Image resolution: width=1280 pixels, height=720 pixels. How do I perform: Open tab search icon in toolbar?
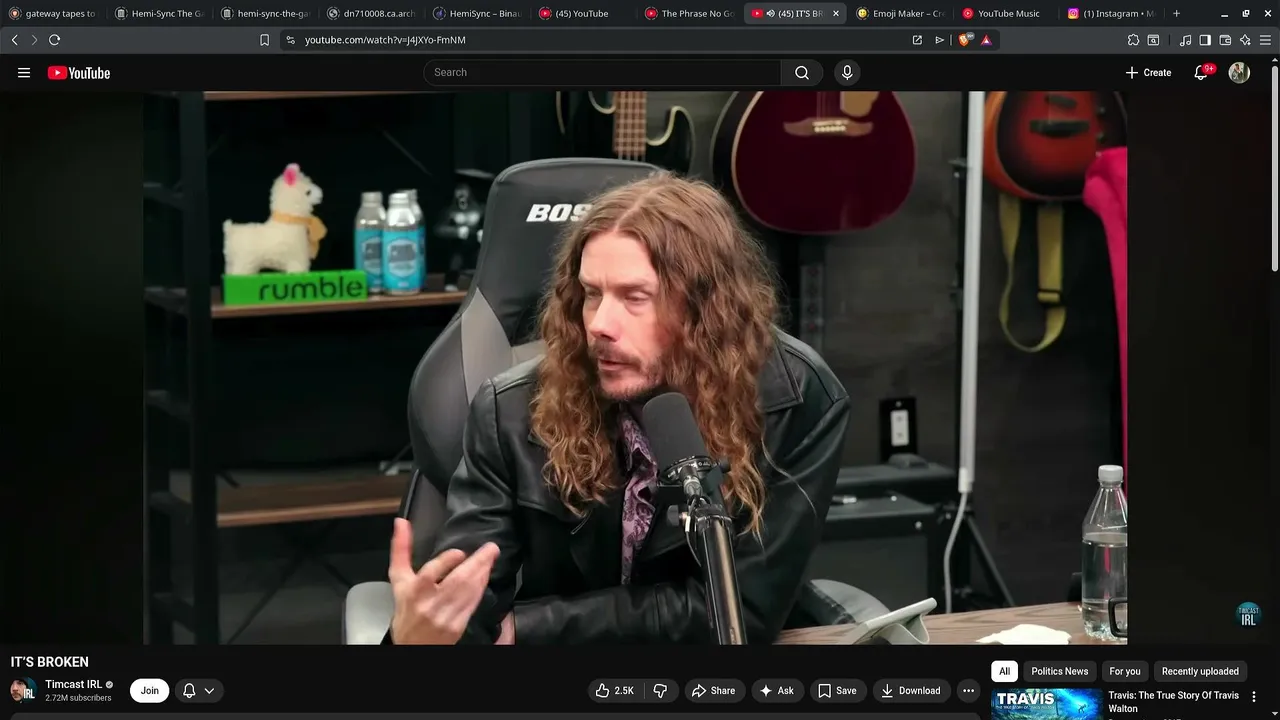tap(1153, 40)
